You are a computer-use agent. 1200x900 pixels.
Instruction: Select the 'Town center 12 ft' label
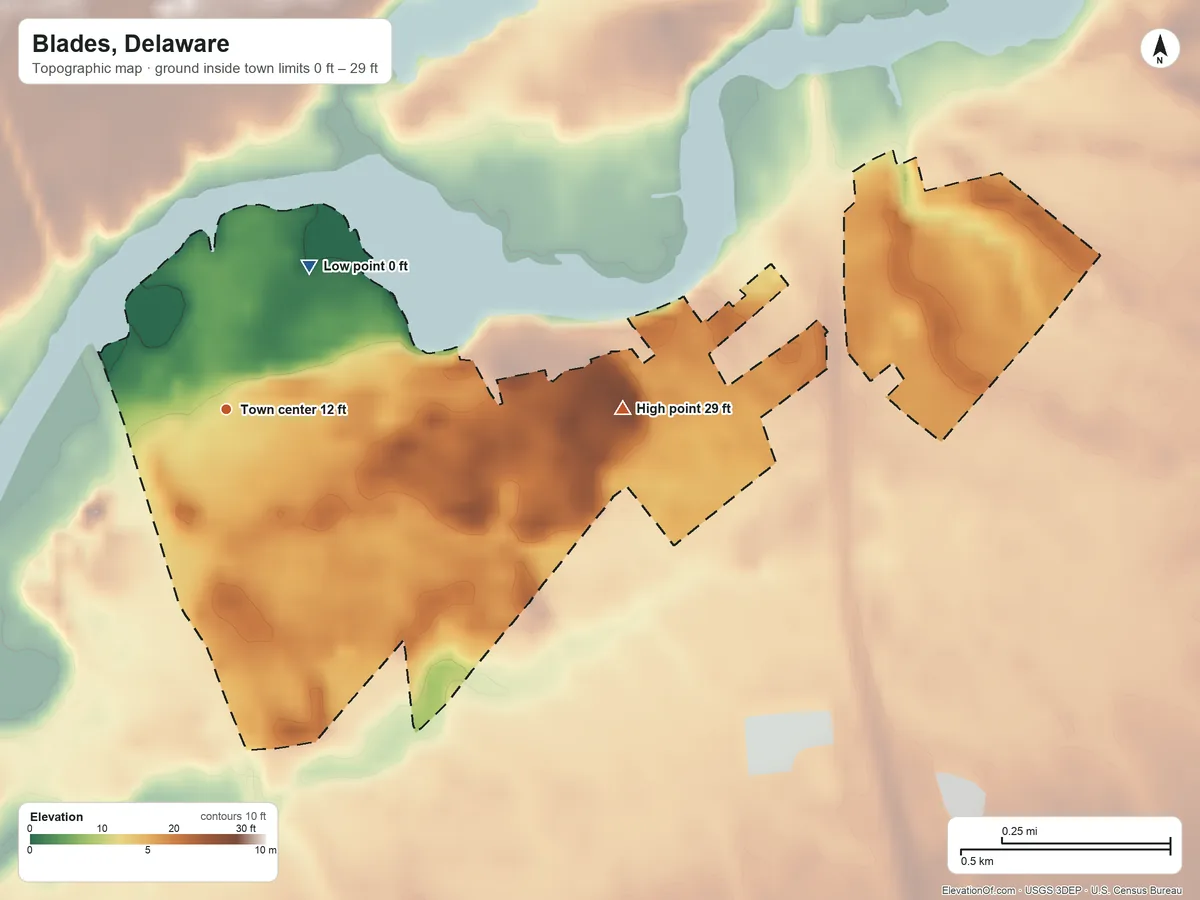point(293,410)
